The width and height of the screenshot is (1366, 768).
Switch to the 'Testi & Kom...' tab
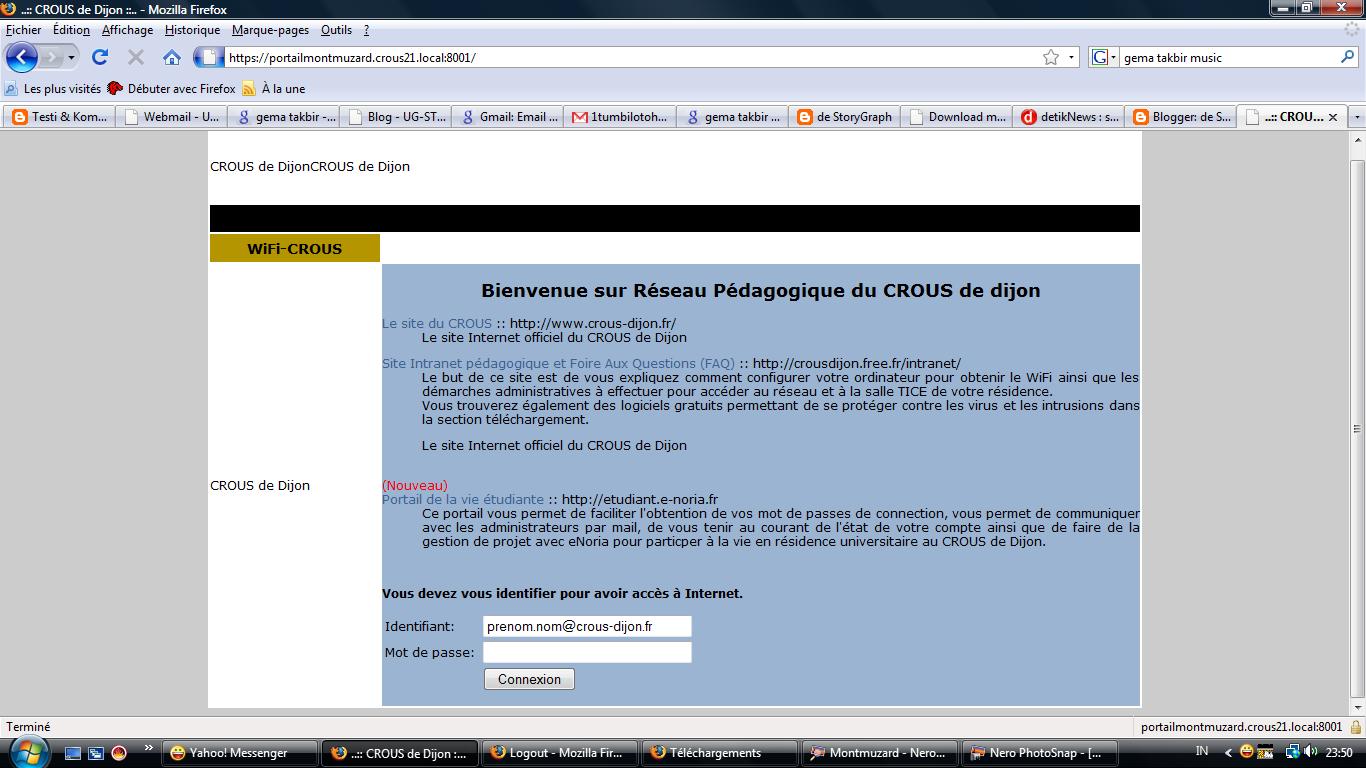59,117
